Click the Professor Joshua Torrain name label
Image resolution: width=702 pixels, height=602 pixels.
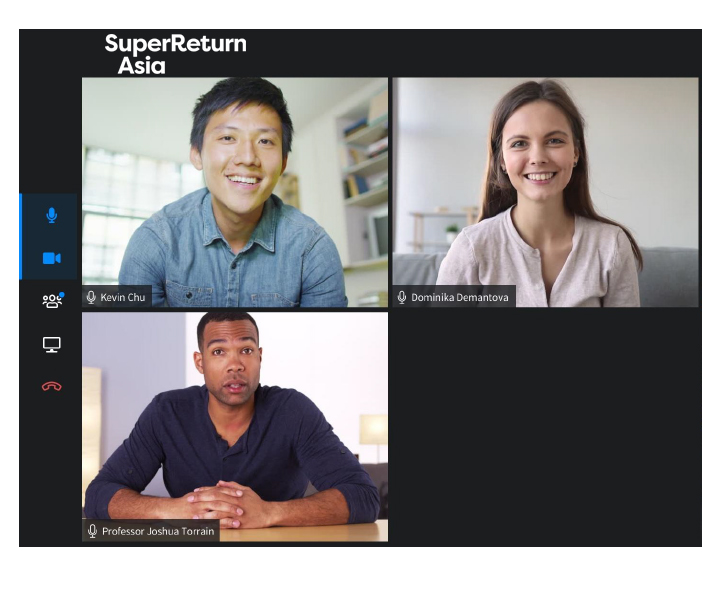coord(158,531)
